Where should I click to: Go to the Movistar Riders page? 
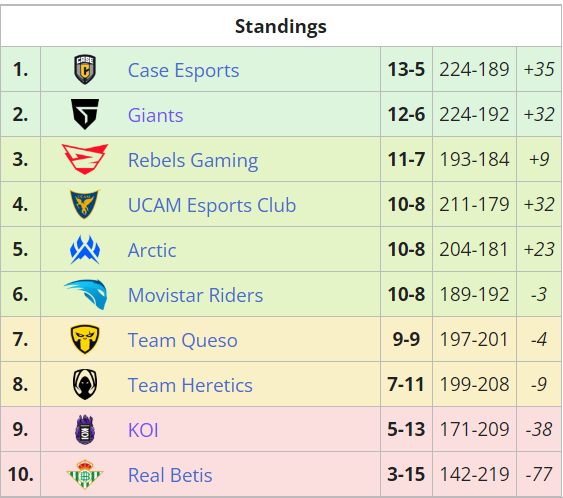[195, 295]
